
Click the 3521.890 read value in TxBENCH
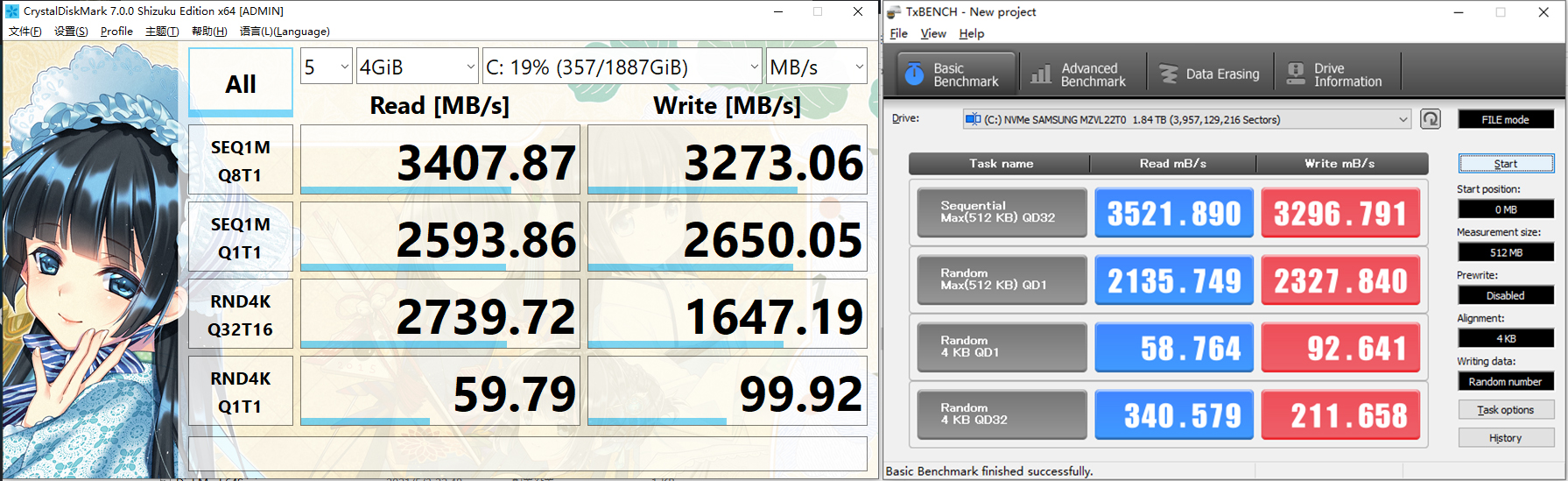(x=1174, y=213)
